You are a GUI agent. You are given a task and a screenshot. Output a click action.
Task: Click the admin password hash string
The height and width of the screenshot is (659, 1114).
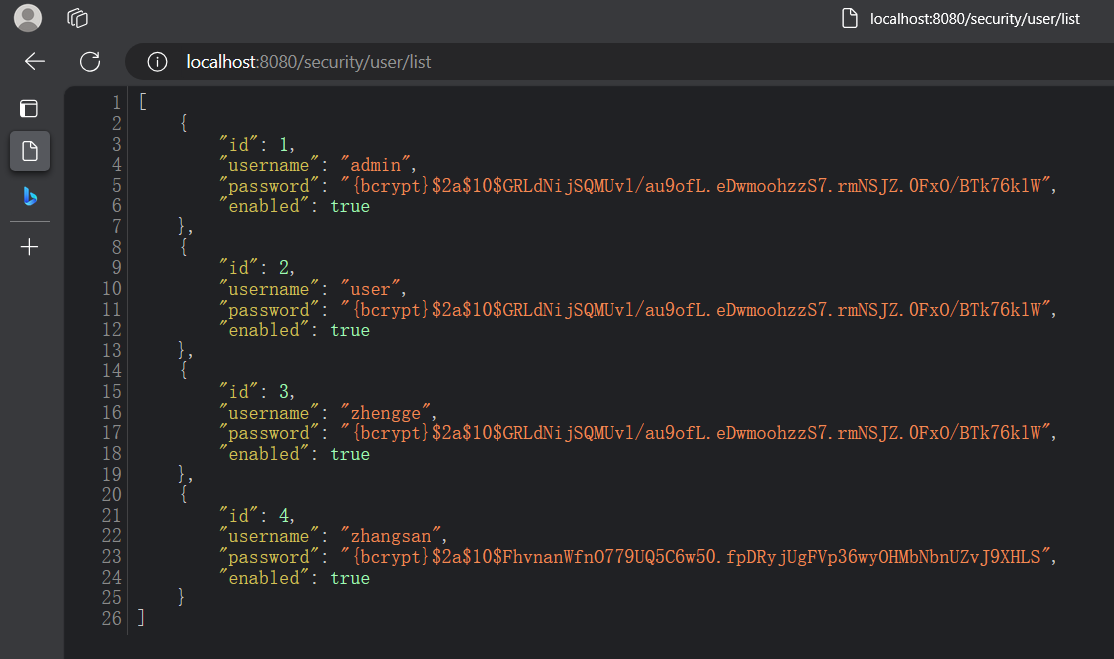698,186
